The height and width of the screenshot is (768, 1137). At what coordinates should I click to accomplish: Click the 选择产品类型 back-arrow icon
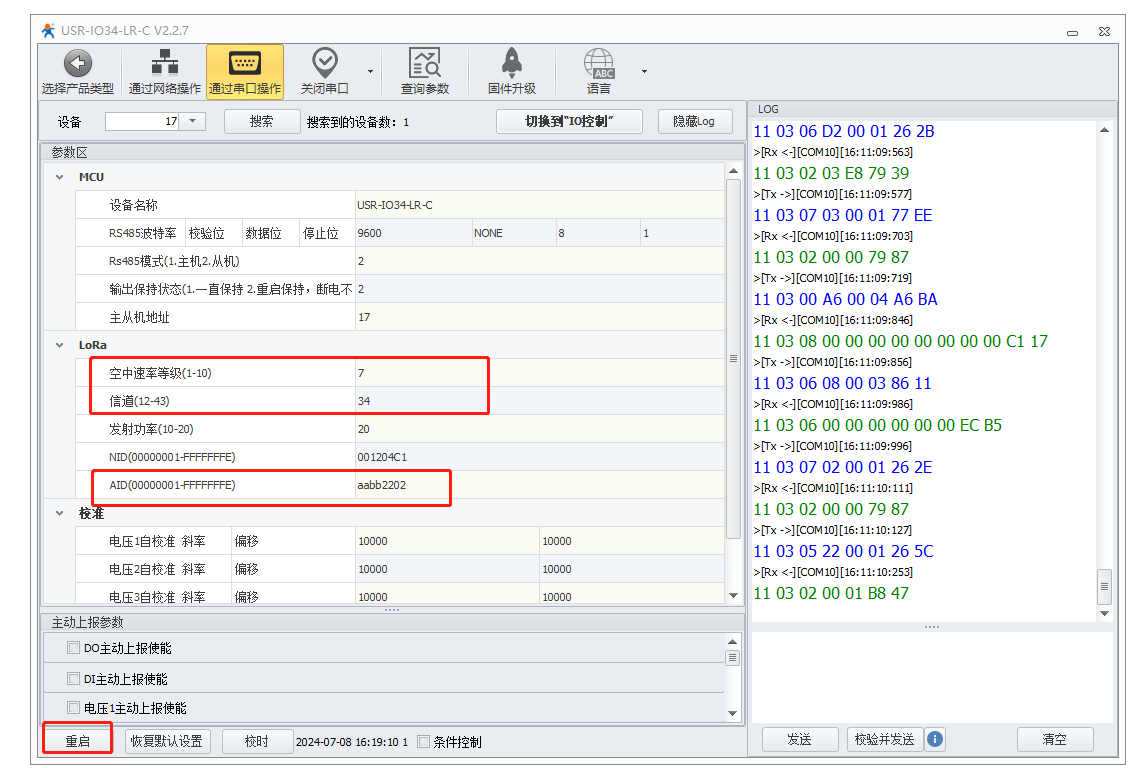[78, 65]
